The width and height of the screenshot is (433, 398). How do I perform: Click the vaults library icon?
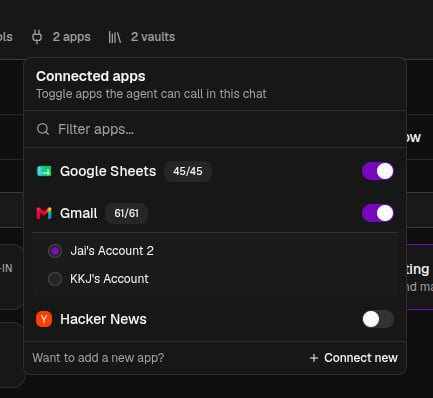(114, 37)
